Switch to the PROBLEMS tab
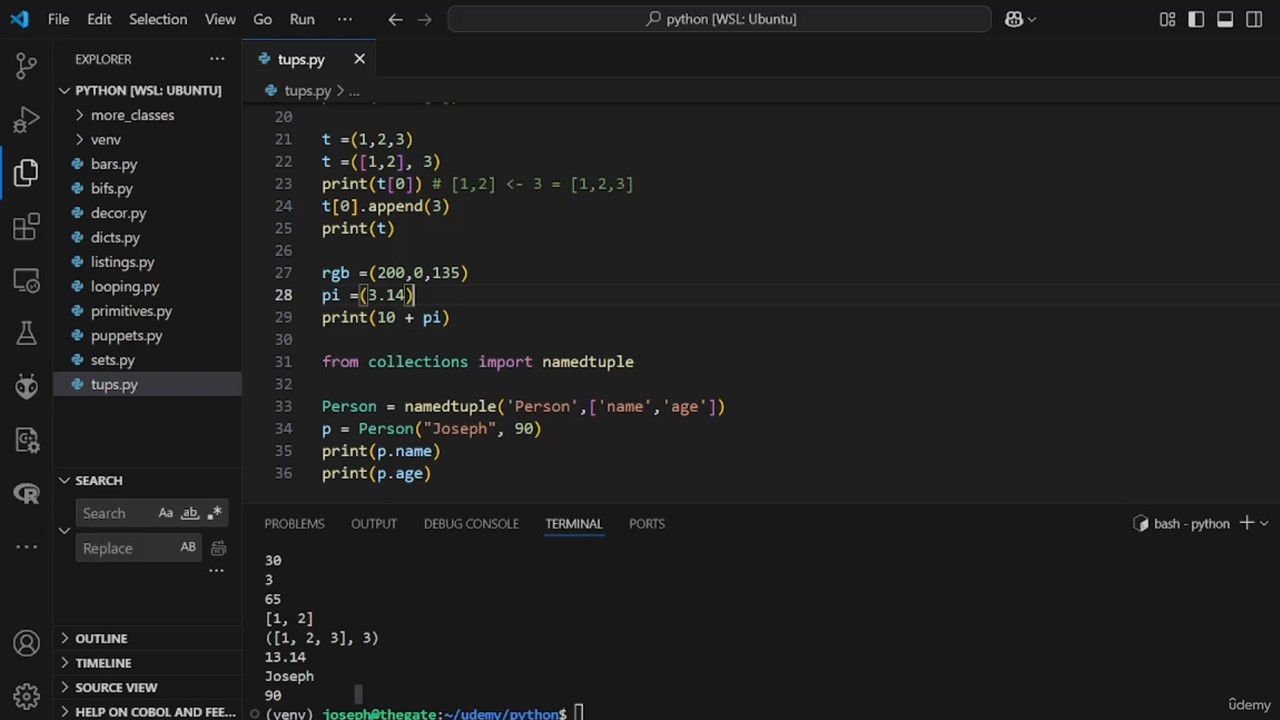This screenshot has width=1280, height=720. tap(294, 524)
